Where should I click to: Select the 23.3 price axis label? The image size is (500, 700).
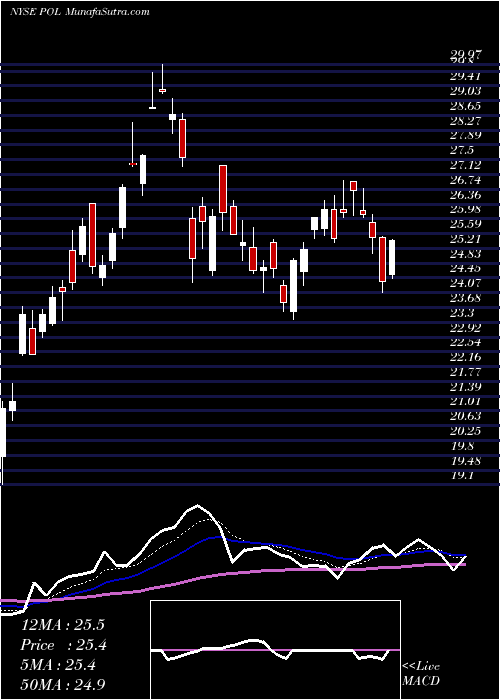click(x=462, y=312)
